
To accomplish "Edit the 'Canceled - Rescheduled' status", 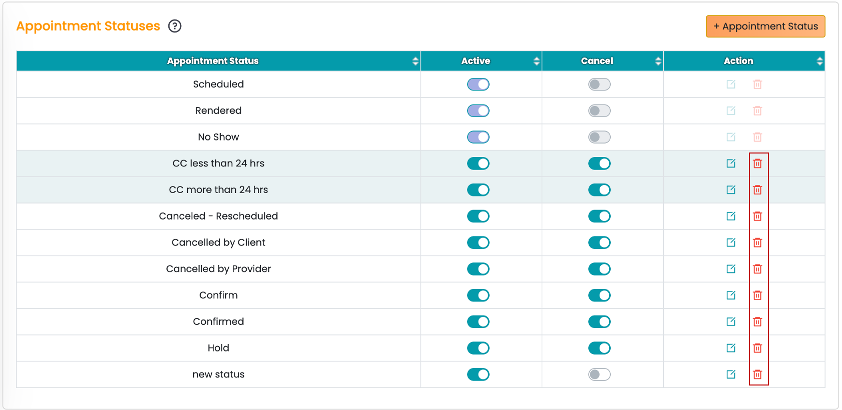I will pos(730,216).
